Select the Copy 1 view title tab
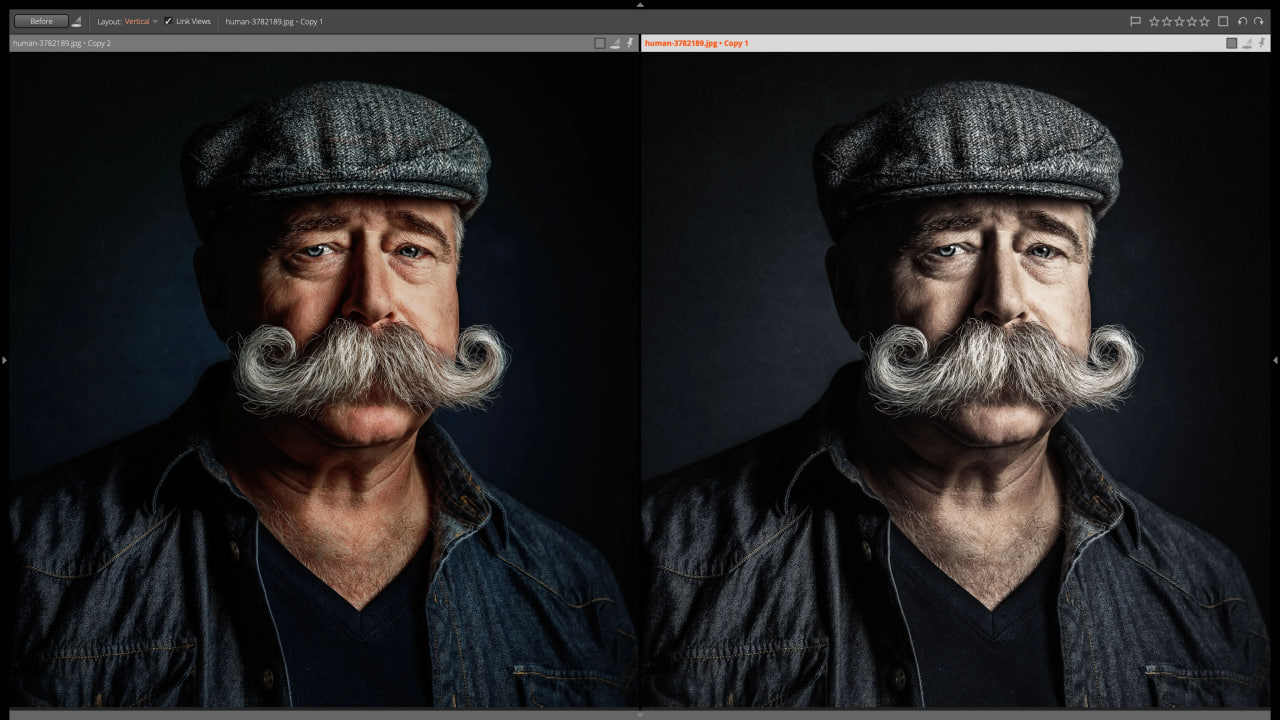The image size is (1280, 720). click(696, 43)
